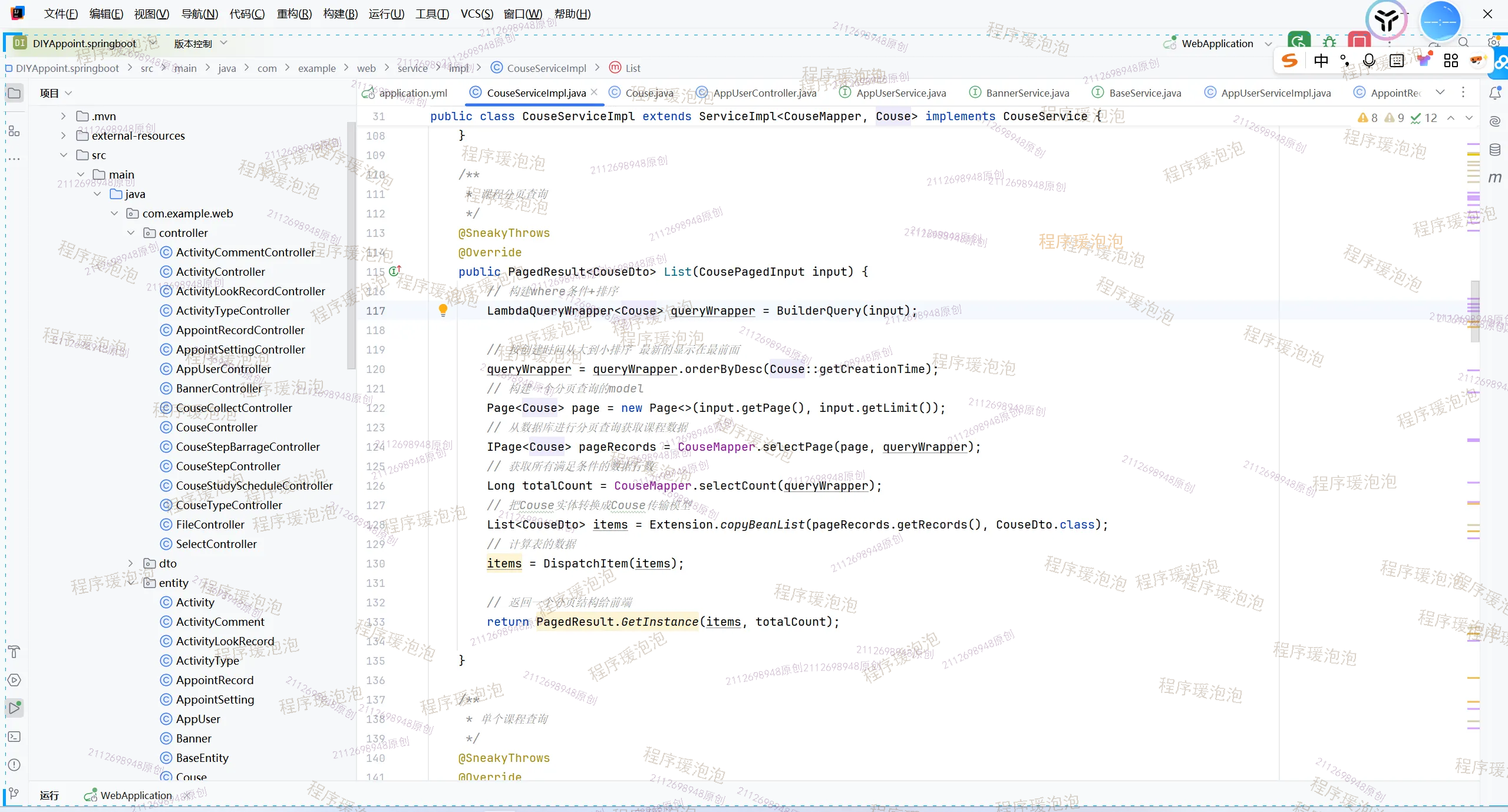
Task: Switch to the AppUserController.java tab
Action: pyautogui.click(x=764, y=93)
